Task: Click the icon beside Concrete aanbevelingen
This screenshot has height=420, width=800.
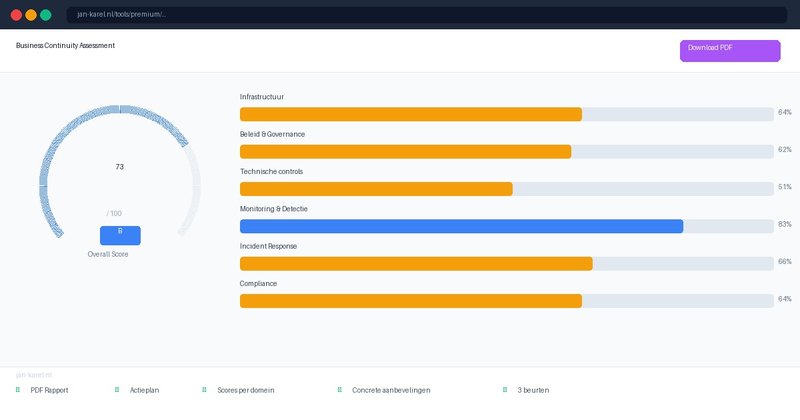Action: click(339, 390)
